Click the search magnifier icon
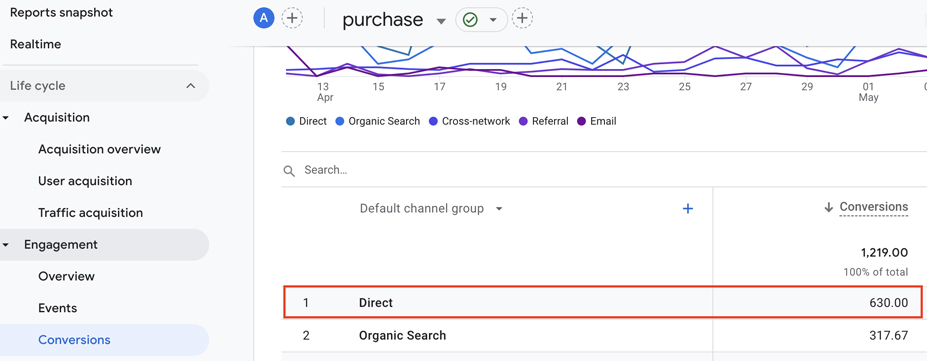The width and height of the screenshot is (927, 361). click(x=289, y=171)
